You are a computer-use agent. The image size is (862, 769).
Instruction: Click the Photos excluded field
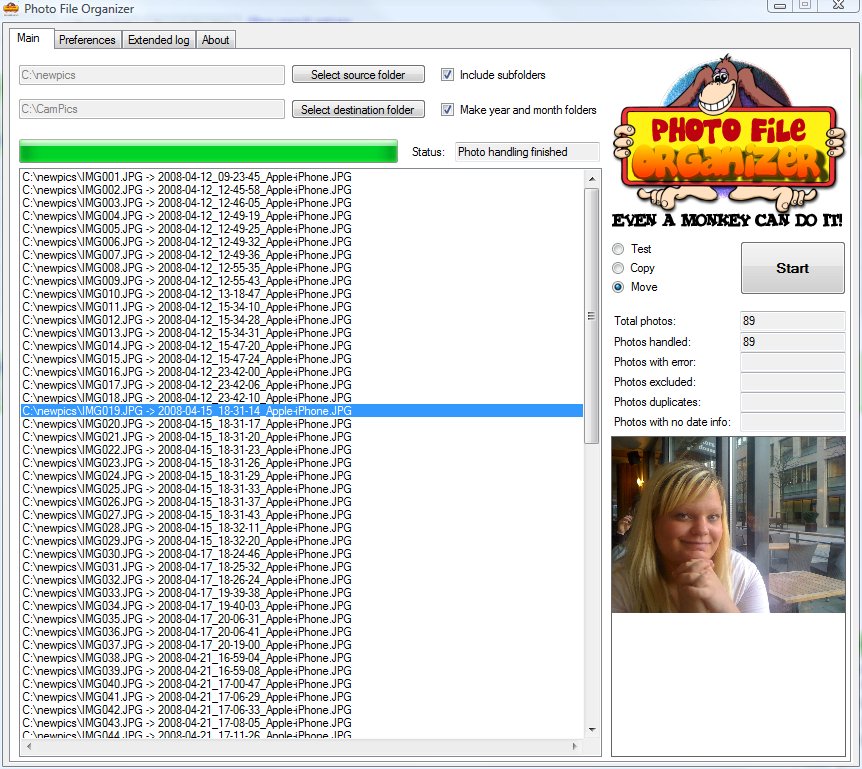click(x=792, y=382)
